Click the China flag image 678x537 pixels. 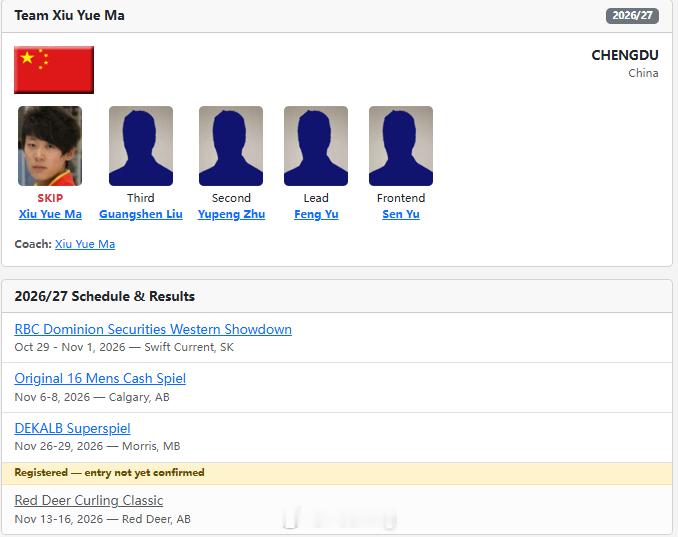tap(54, 70)
